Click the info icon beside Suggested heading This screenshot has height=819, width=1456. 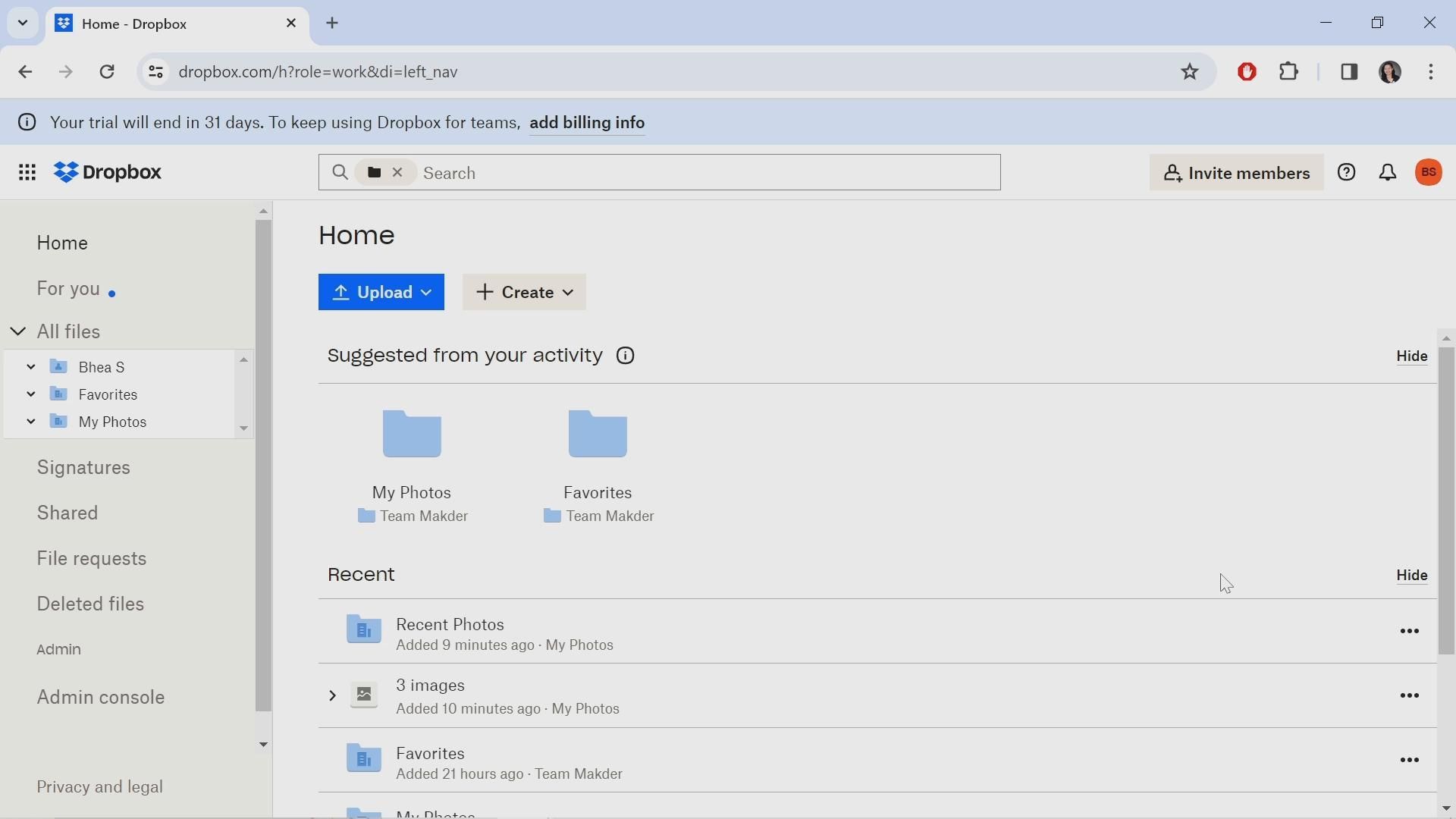(626, 356)
